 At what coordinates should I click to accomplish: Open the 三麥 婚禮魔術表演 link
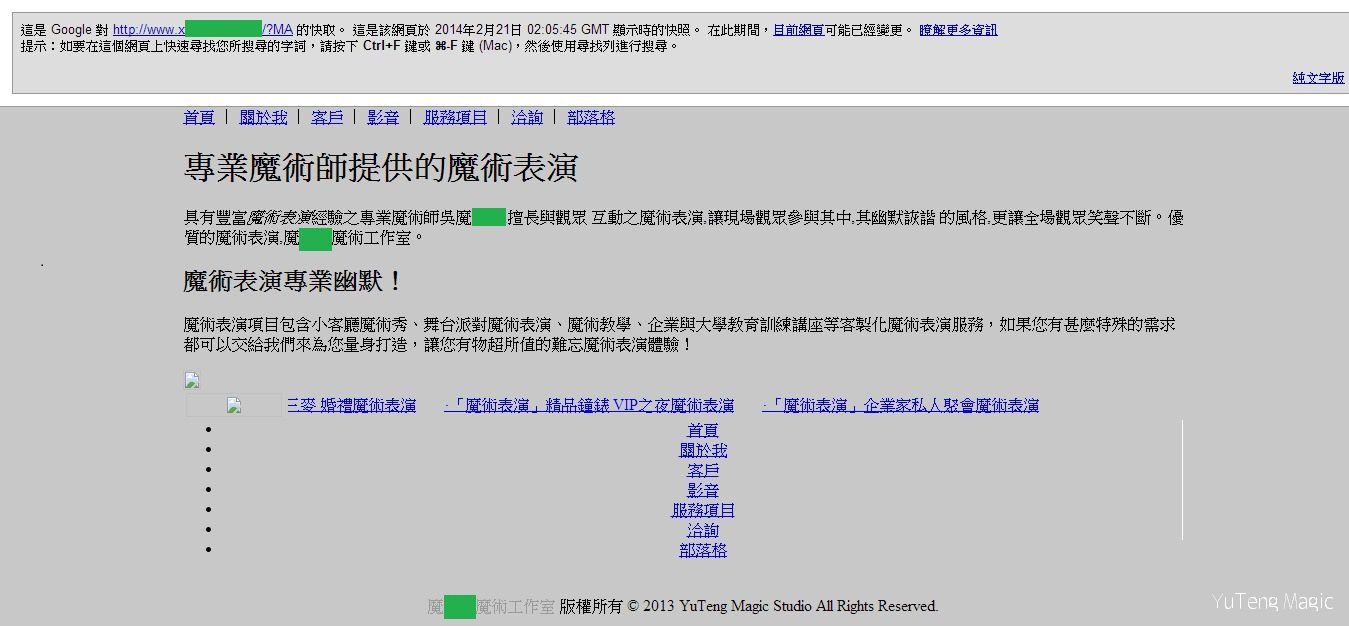click(351, 405)
